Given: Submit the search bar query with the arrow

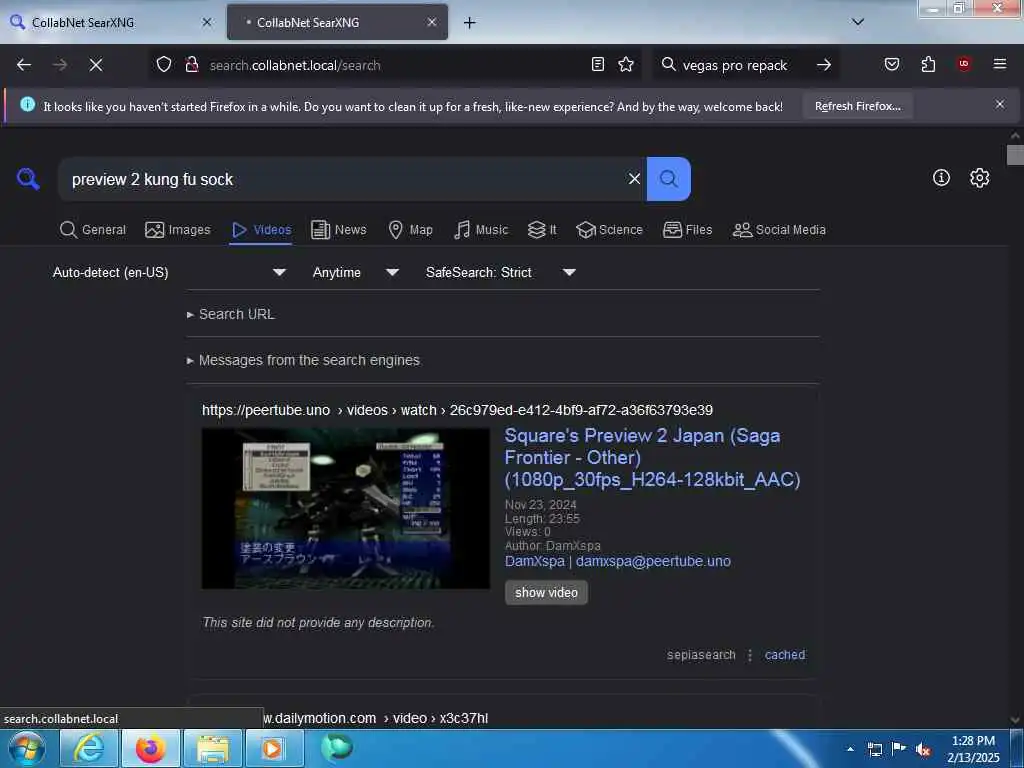Looking at the screenshot, I should point(824,65).
